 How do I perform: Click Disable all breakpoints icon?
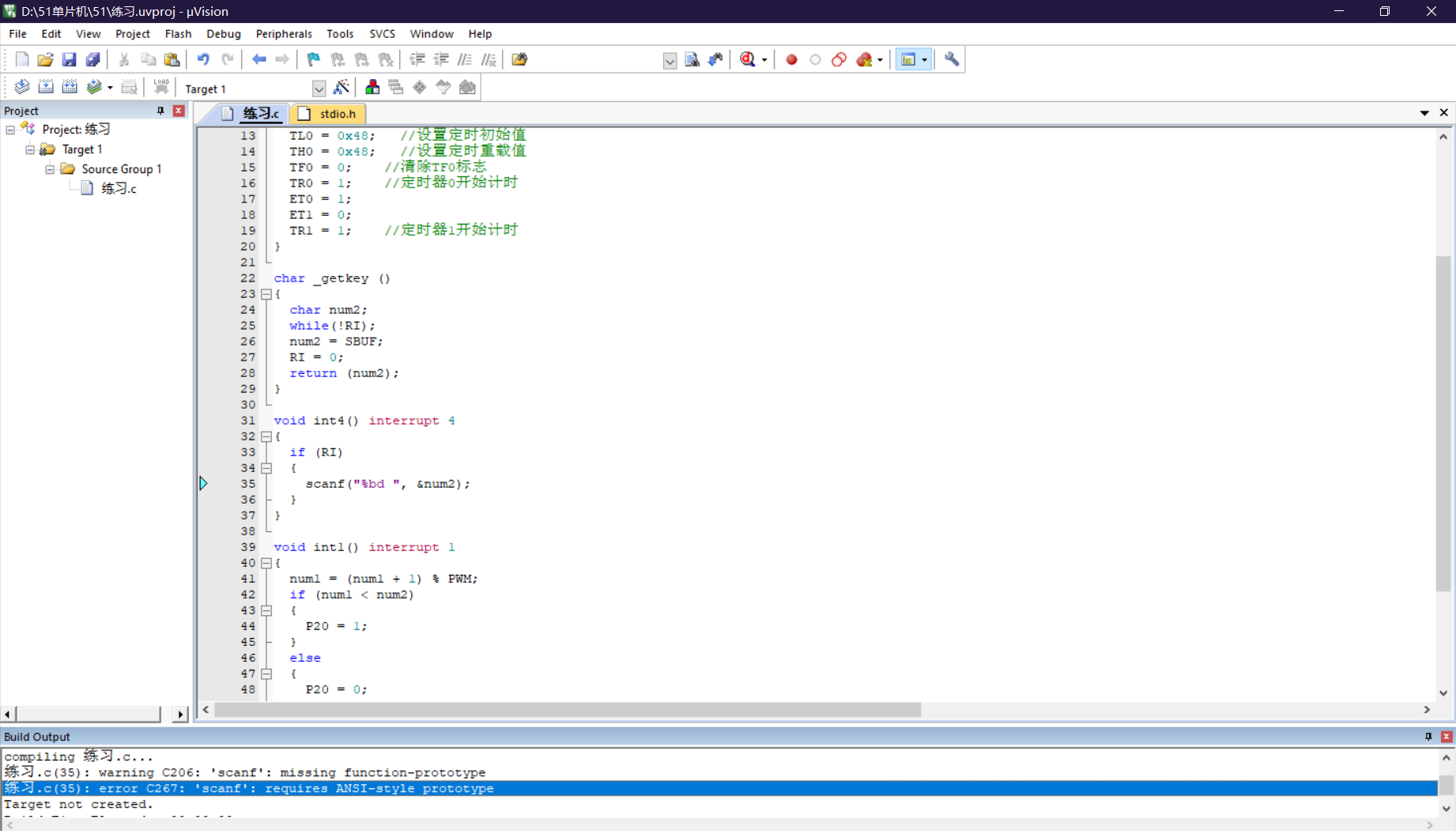pyautogui.click(x=839, y=59)
